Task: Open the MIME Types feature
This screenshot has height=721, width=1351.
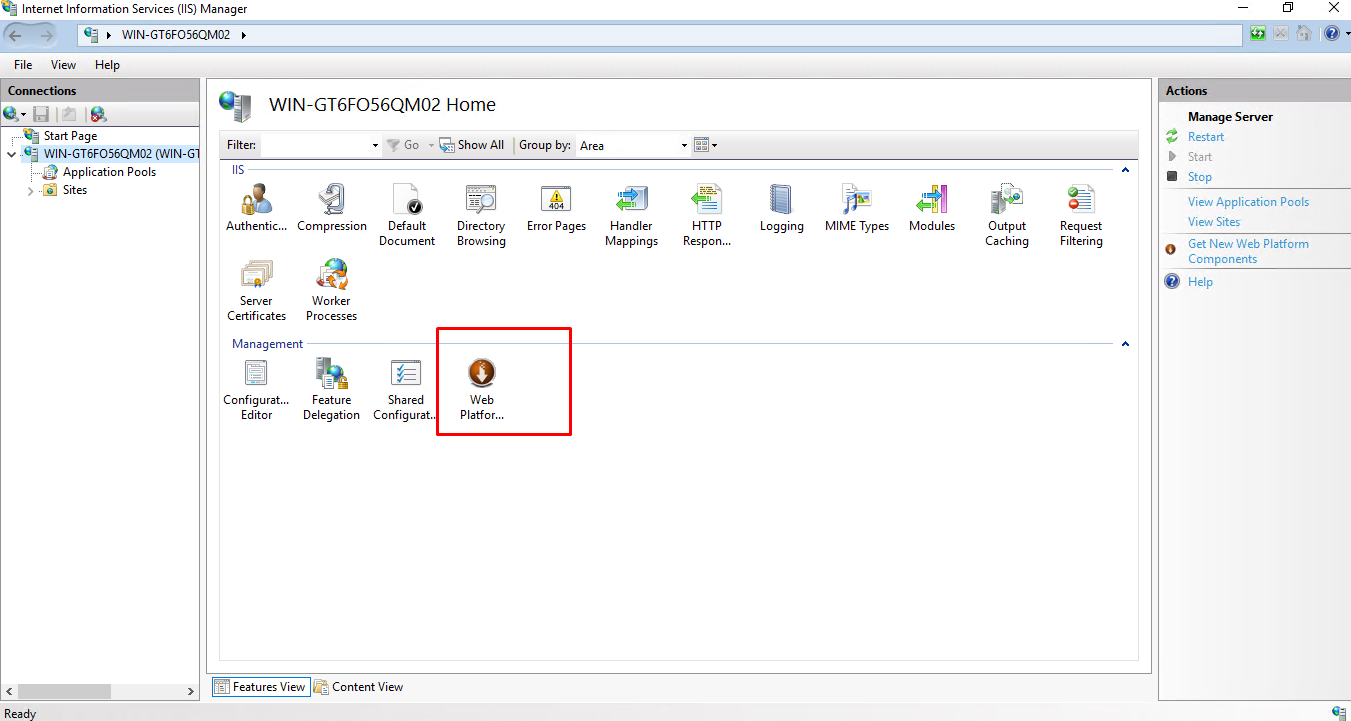Action: coord(857,207)
